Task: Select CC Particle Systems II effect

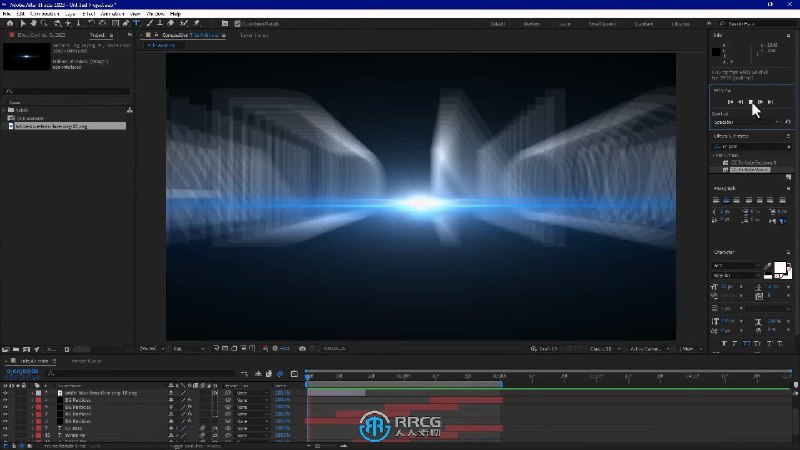Action: [754, 163]
